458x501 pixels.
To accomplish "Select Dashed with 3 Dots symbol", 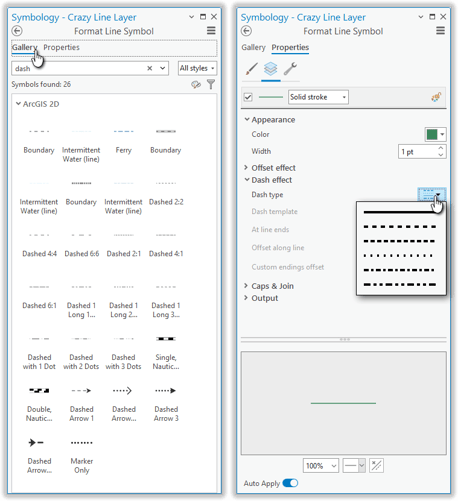I will 123,353.
